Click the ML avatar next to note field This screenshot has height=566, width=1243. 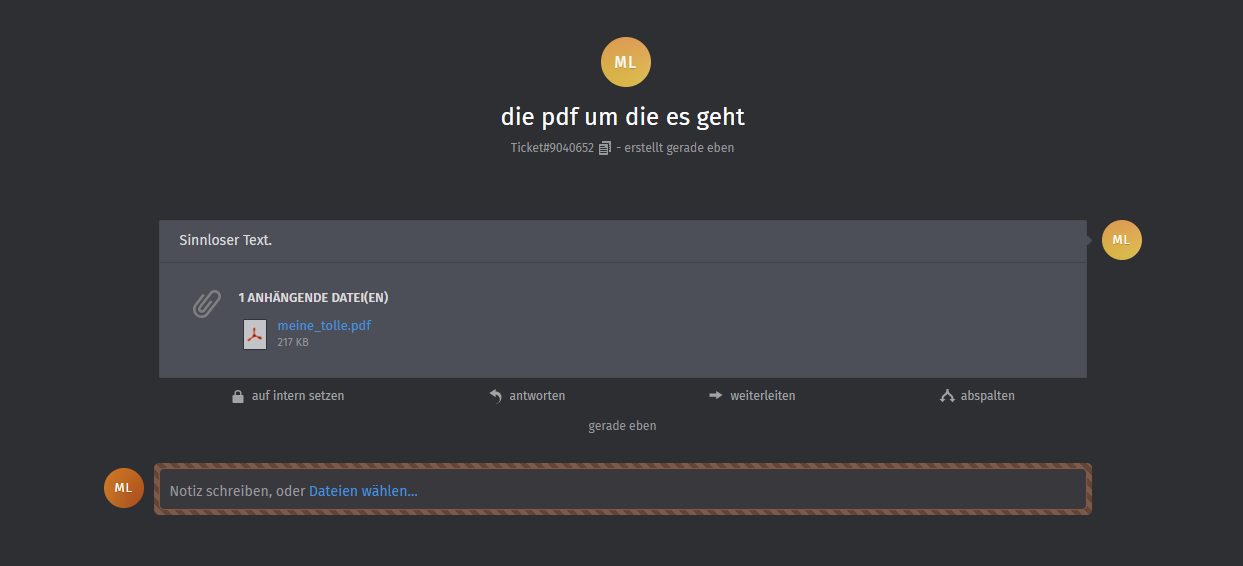tap(124, 487)
